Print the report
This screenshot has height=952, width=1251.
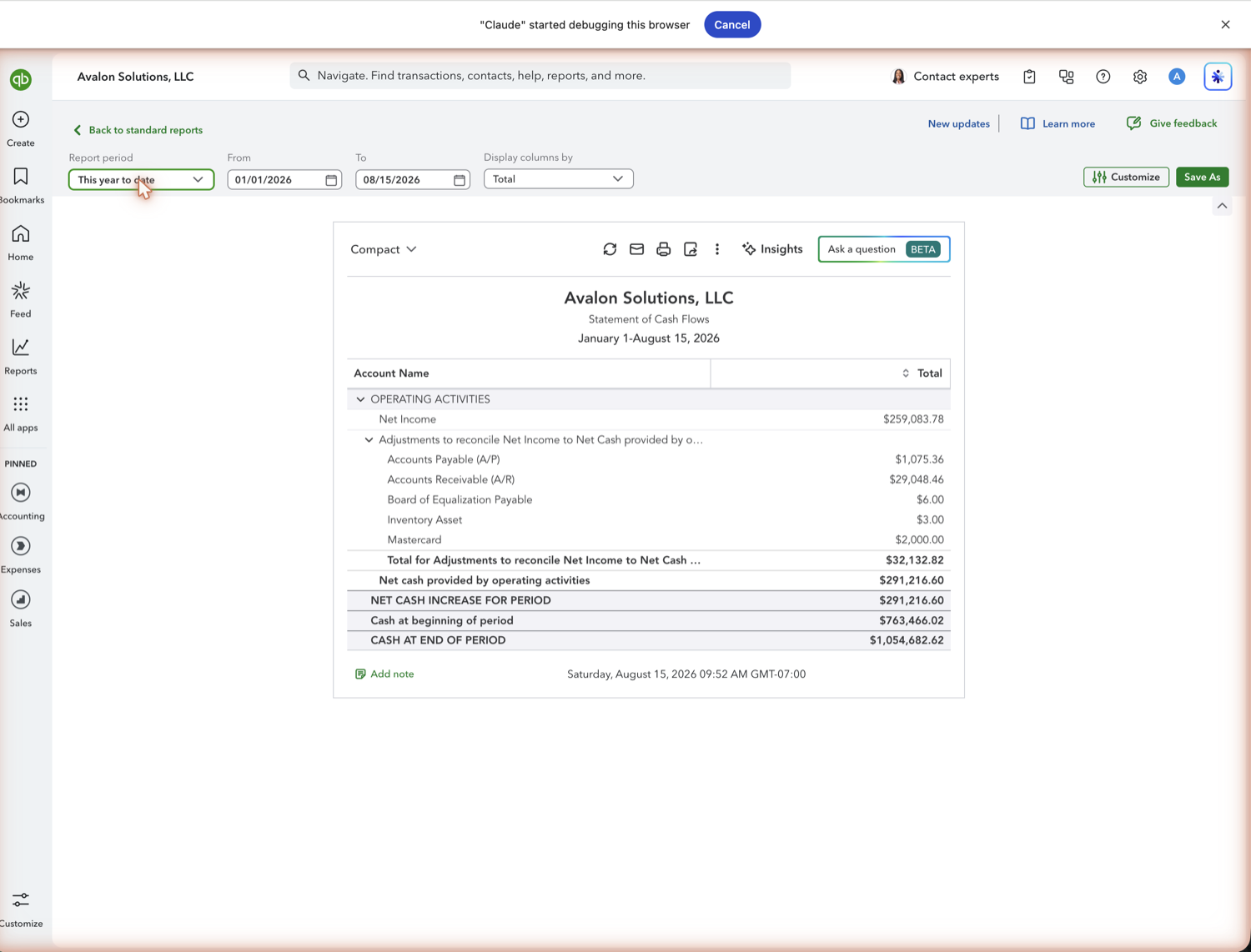663,249
